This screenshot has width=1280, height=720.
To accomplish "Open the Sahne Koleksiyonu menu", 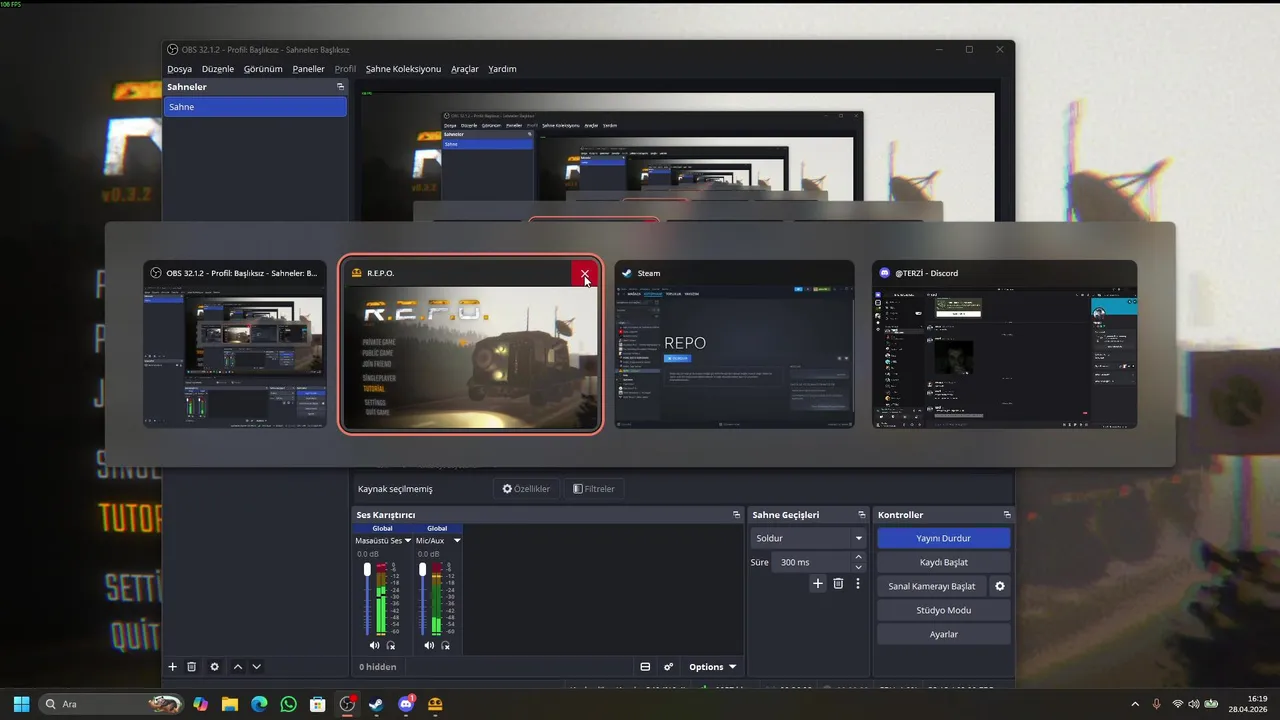I will coord(403,69).
